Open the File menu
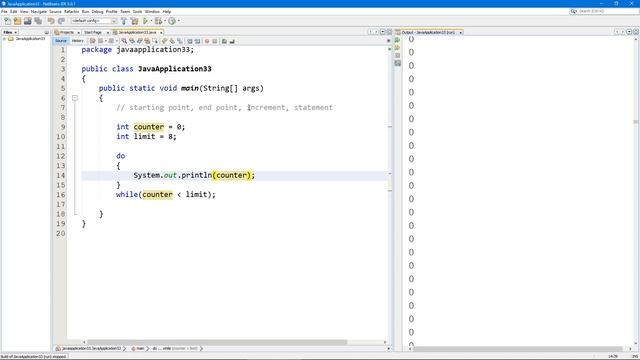This screenshot has width=640, height=360. tap(4, 11)
